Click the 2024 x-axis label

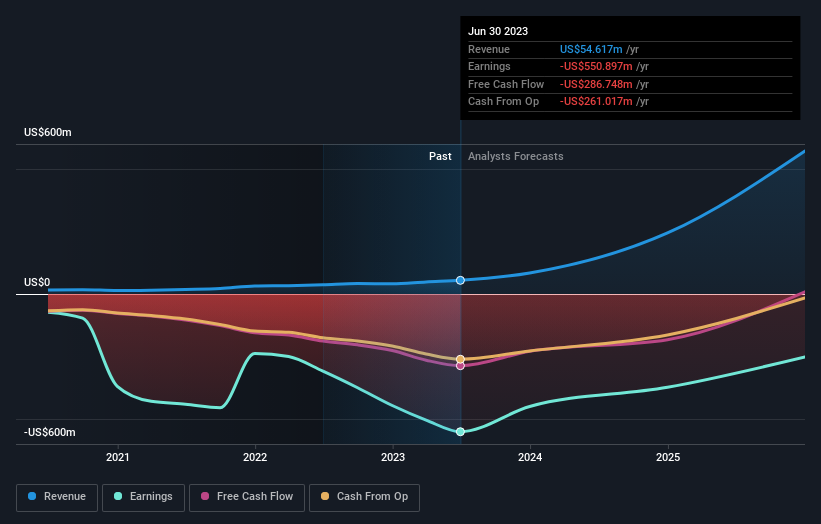click(530, 457)
